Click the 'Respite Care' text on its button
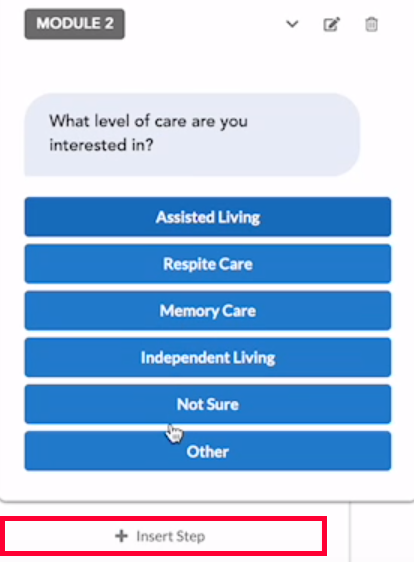 click(x=208, y=264)
